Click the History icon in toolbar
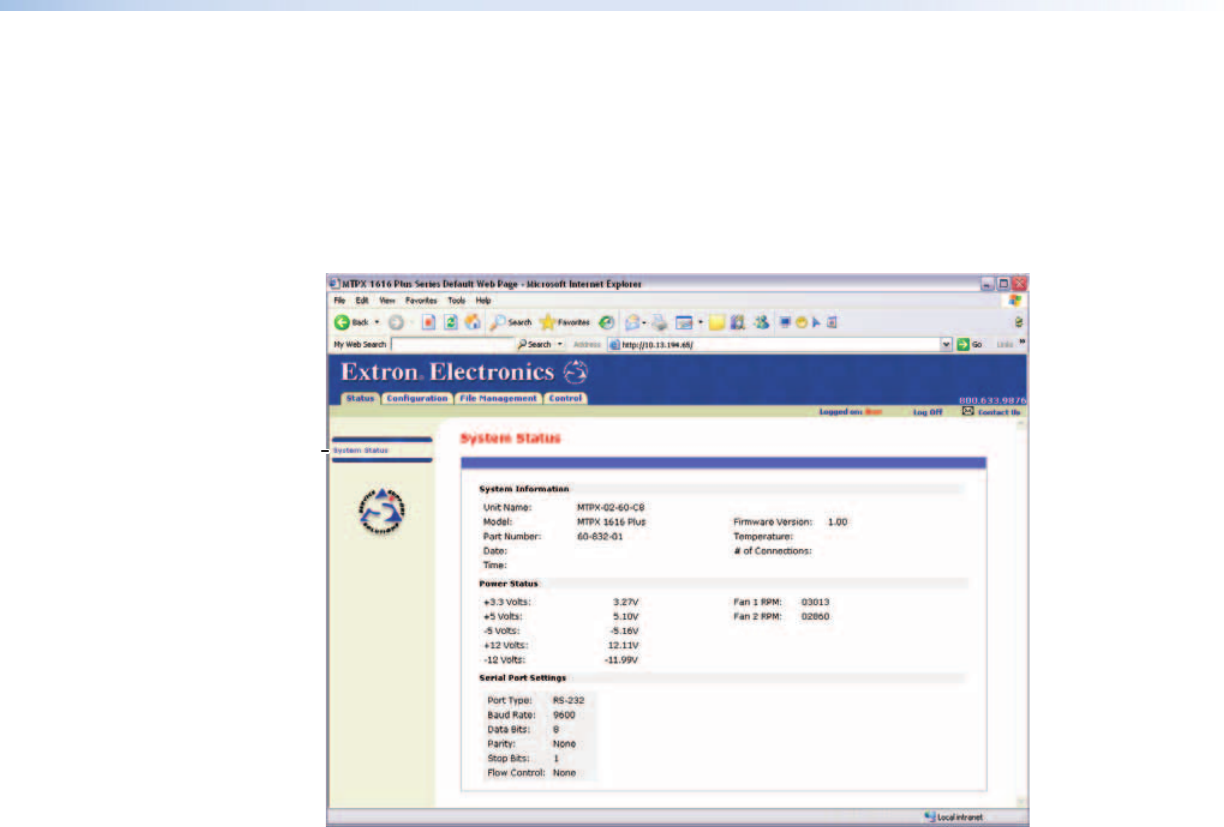Viewport: 1224px width, 827px height. pos(606,323)
